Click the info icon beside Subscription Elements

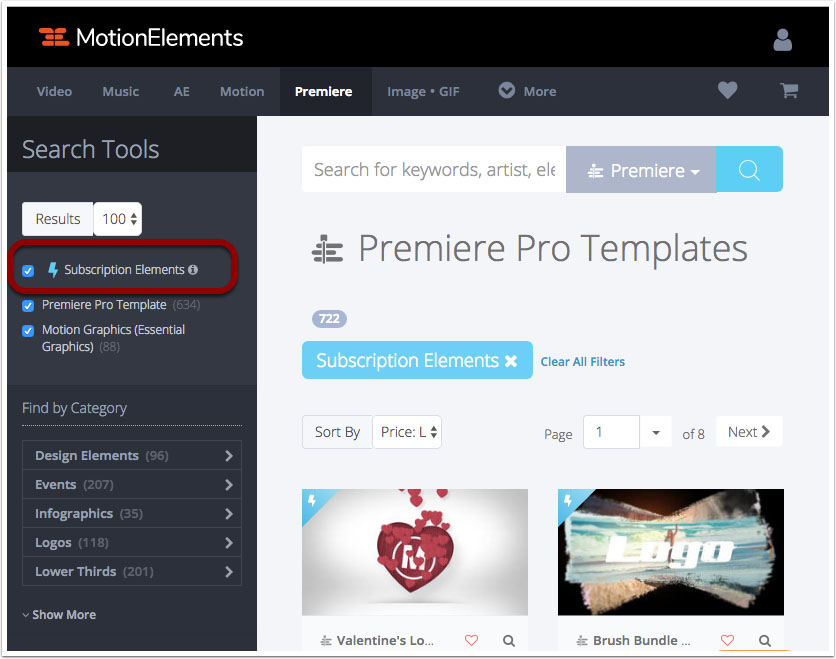tap(193, 270)
